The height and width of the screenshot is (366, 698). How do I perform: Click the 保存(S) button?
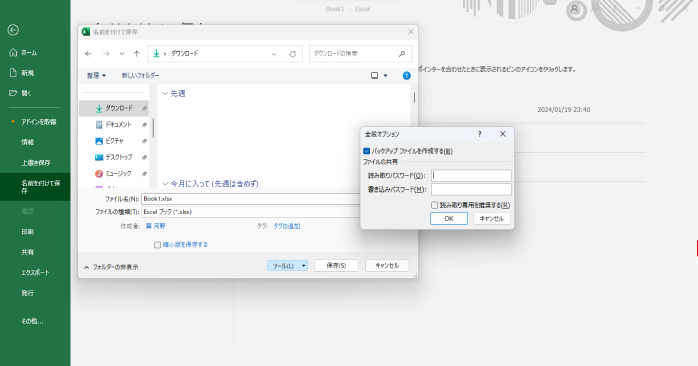(x=336, y=266)
